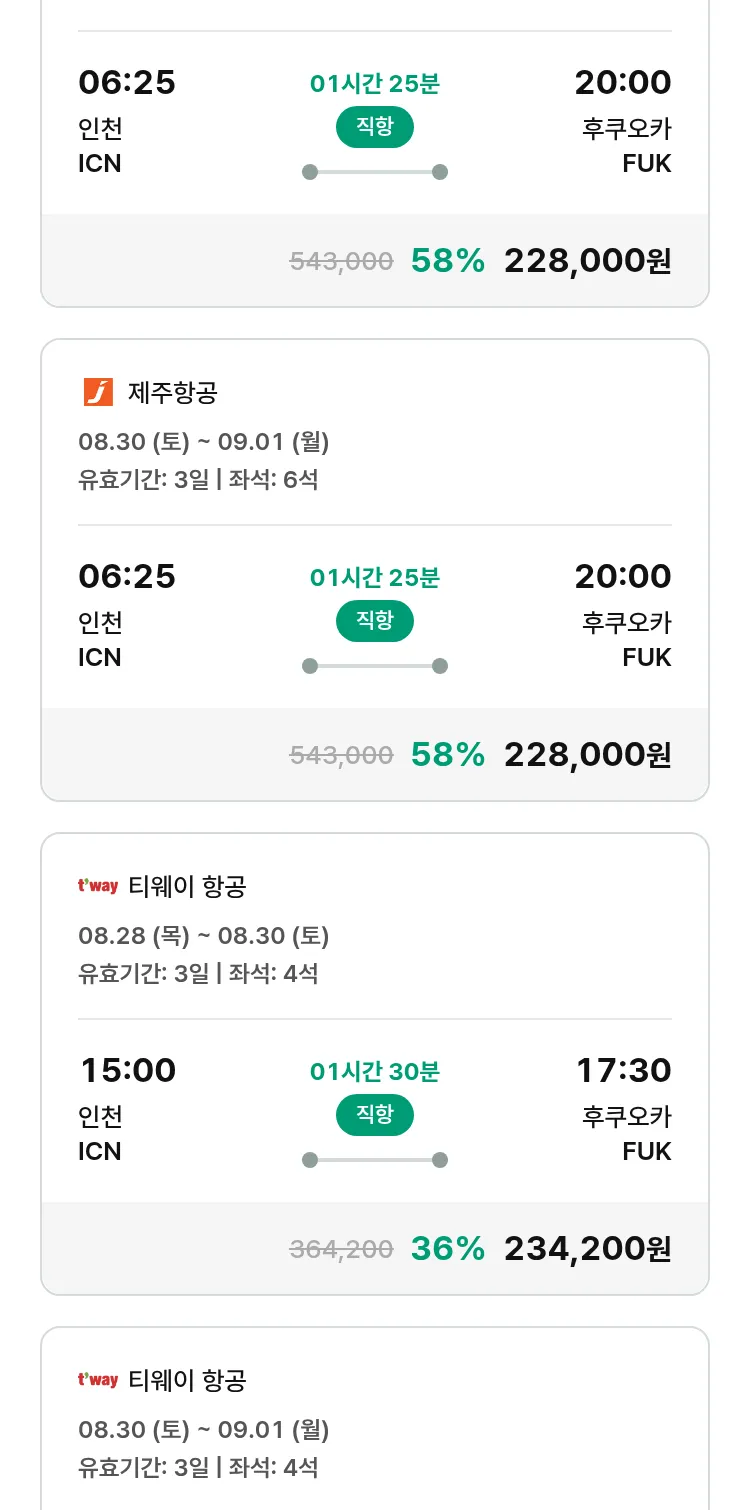Click the bottom t'way airline logo
Viewport: 750px width, 1510px height.
[98, 1380]
